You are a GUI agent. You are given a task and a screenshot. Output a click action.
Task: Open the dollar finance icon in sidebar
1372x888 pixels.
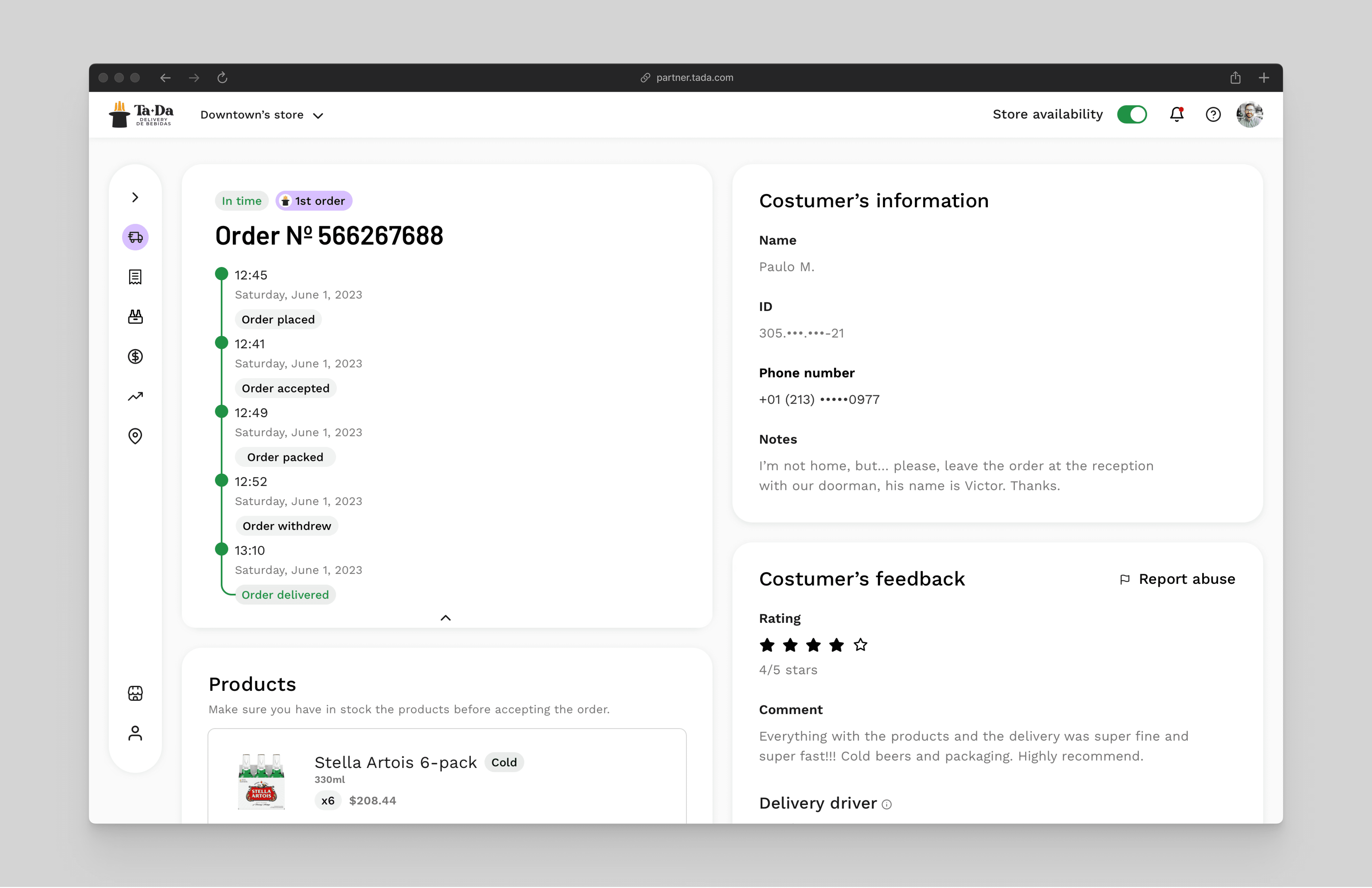point(135,356)
